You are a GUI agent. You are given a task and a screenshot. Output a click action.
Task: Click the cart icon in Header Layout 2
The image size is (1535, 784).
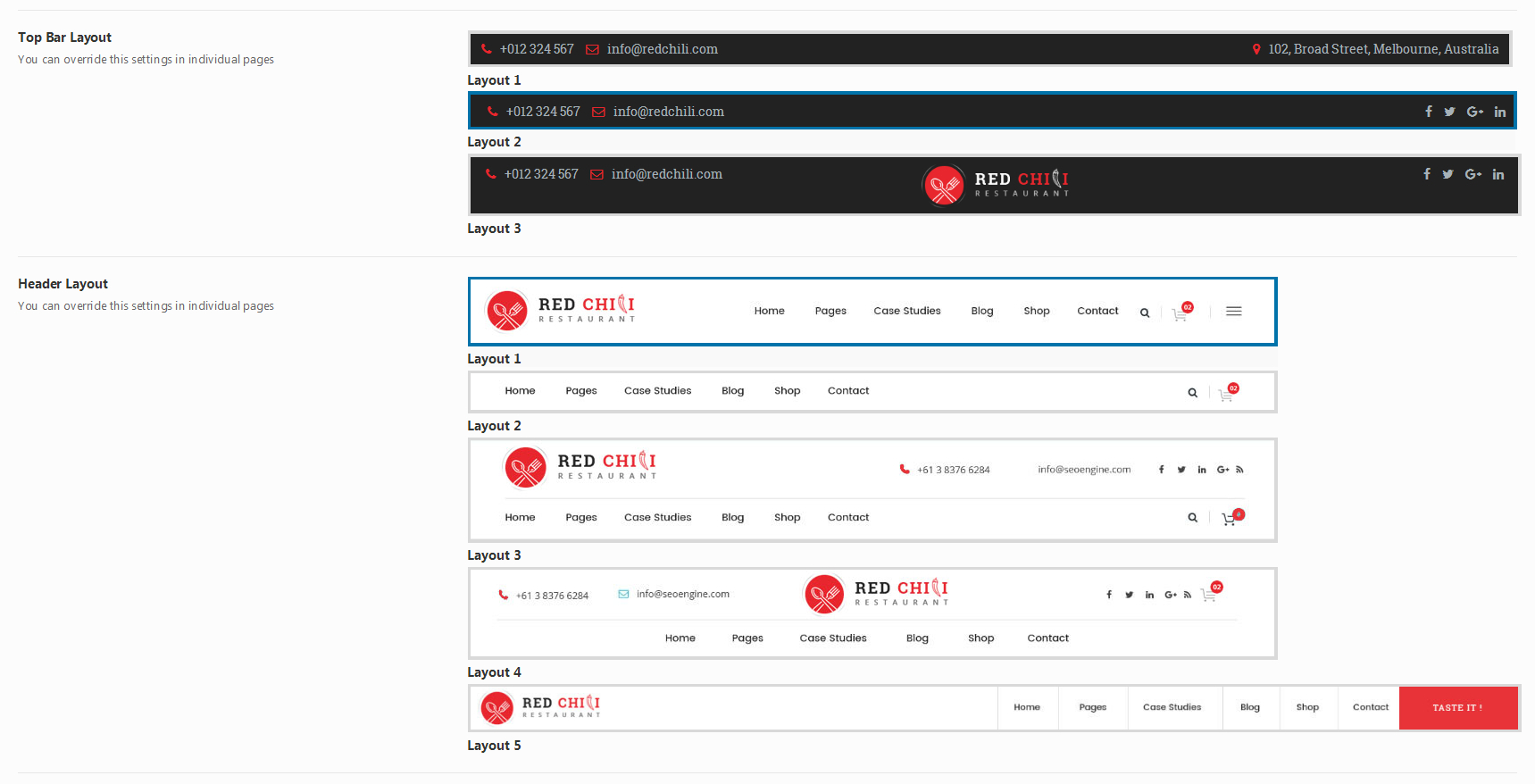pos(1226,394)
